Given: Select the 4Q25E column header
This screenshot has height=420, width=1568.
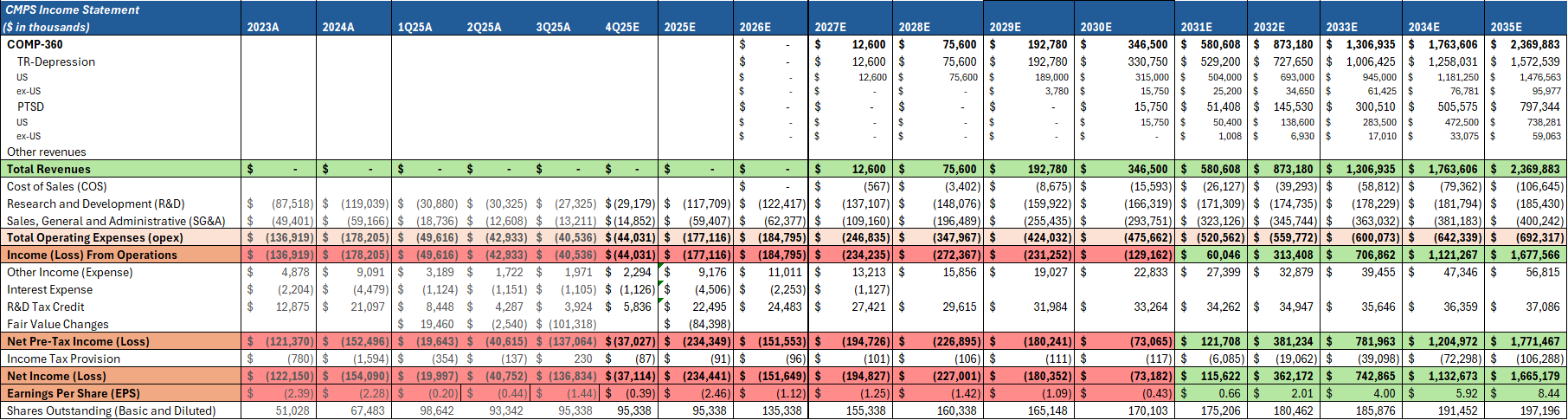Looking at the screenshot, I should click(x=622, y=27).
